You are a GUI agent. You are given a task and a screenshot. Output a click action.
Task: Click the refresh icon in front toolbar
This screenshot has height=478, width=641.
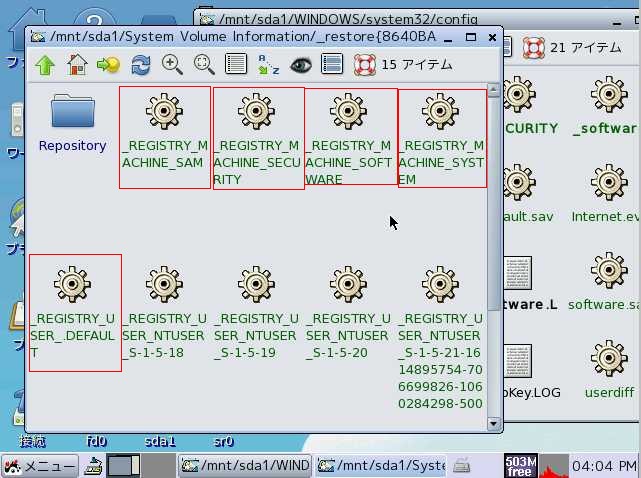point(141,65)
